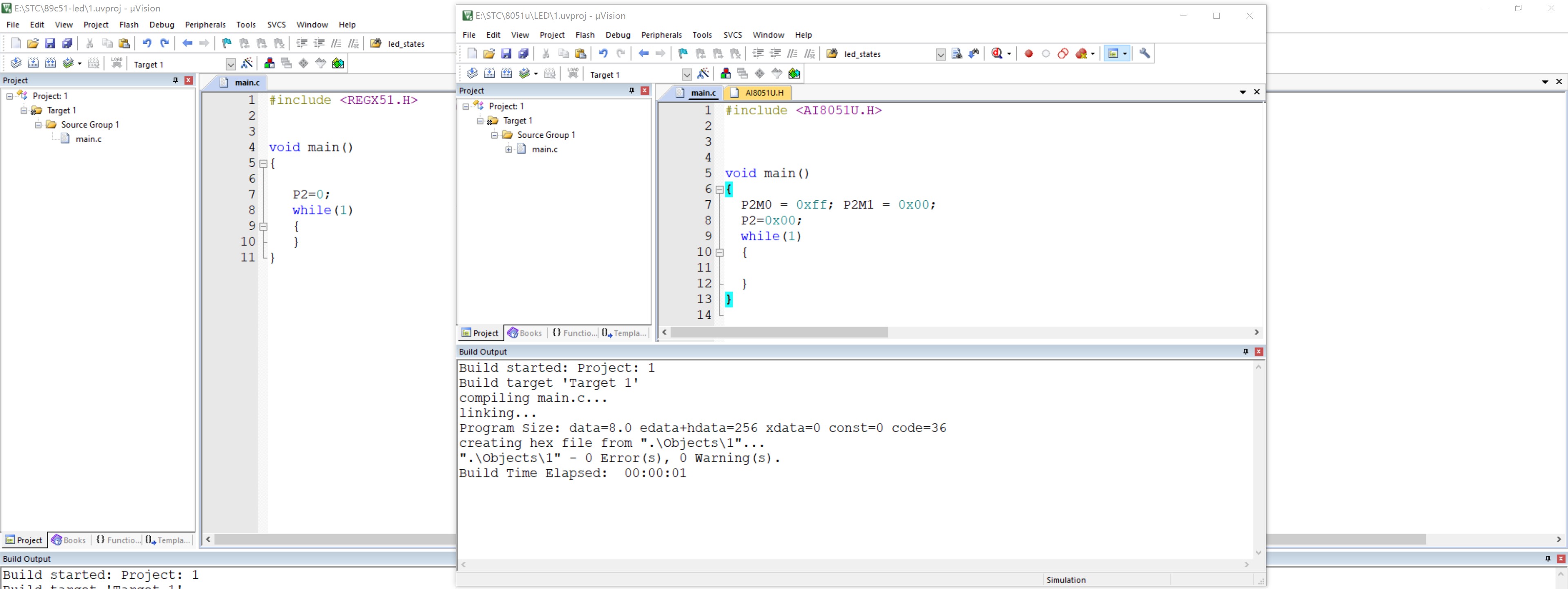Click Build icon in 89c51-led window
Viewport: 1568px width, 589px height.
33,63
